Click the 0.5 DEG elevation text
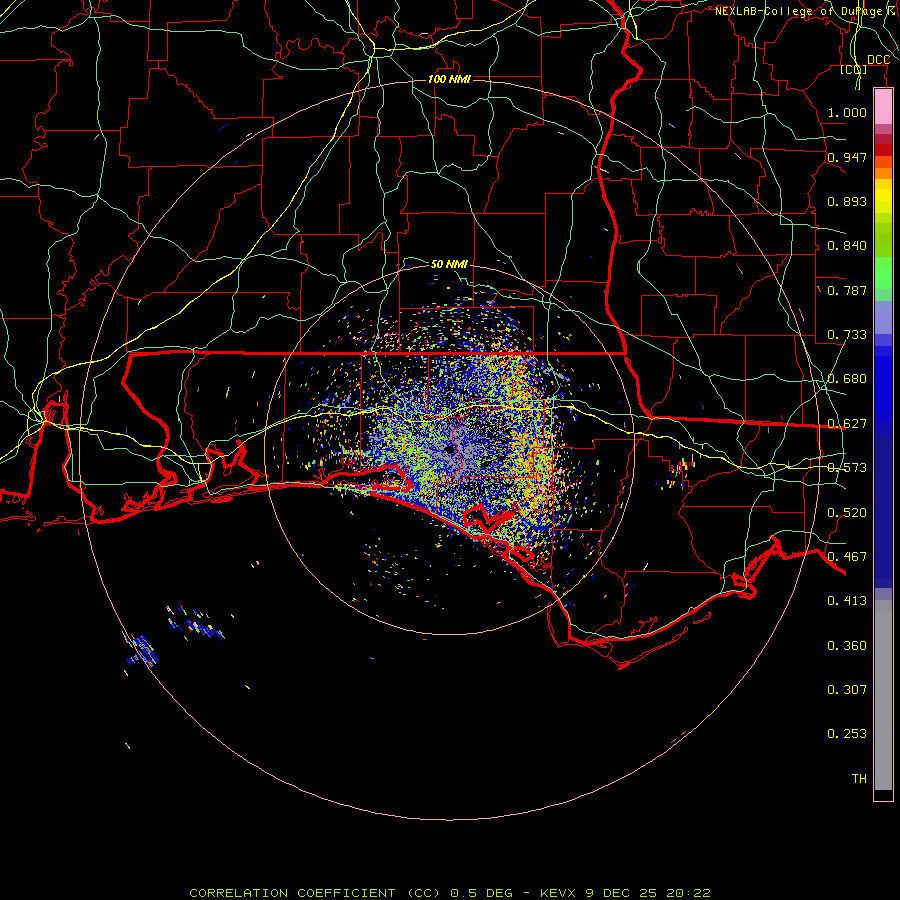This screenshot has width=900, height=900. [x=481, y=893]
